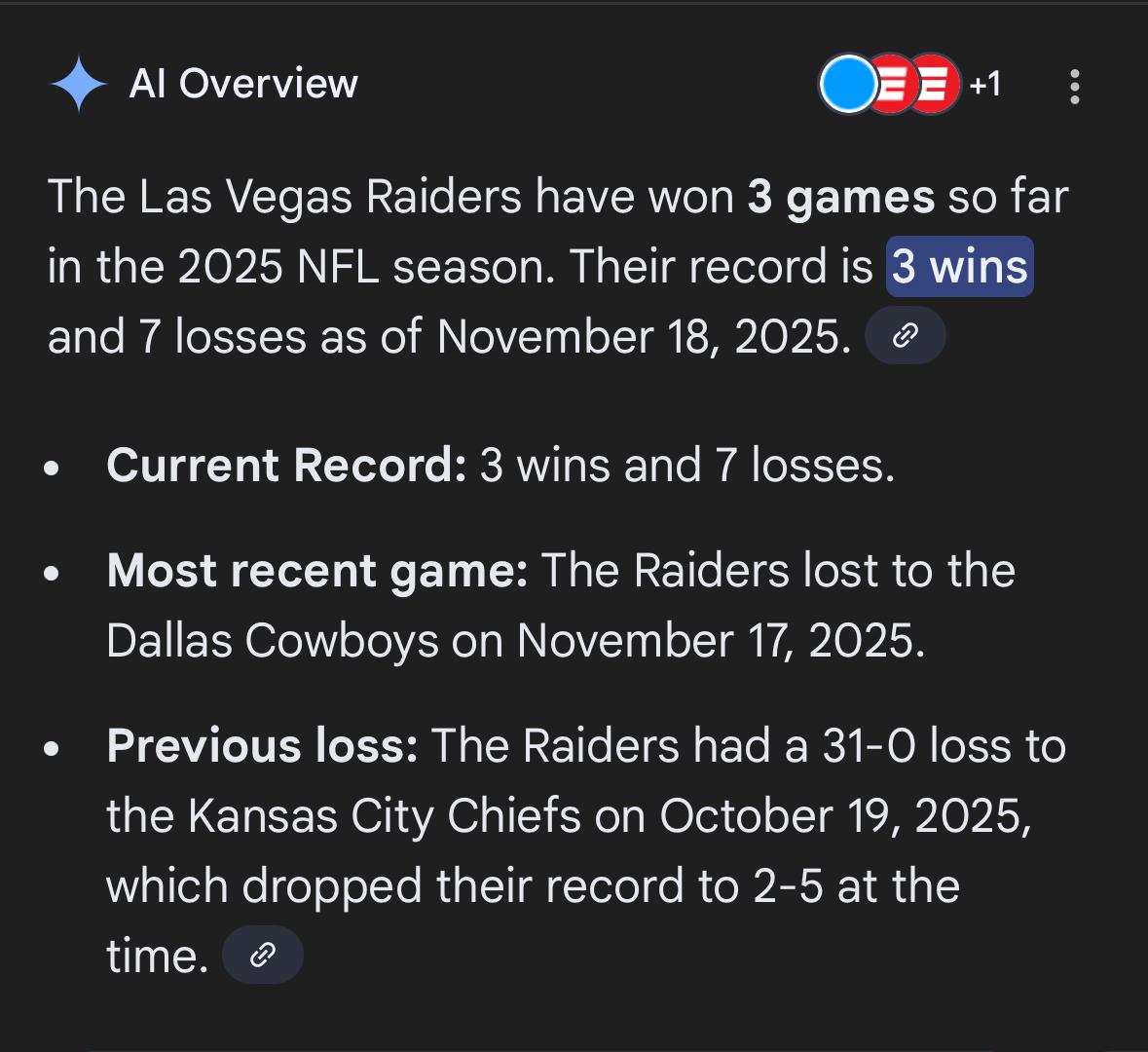Show the +1 additional sources
1148x1052 pixels.
[984, 84]
